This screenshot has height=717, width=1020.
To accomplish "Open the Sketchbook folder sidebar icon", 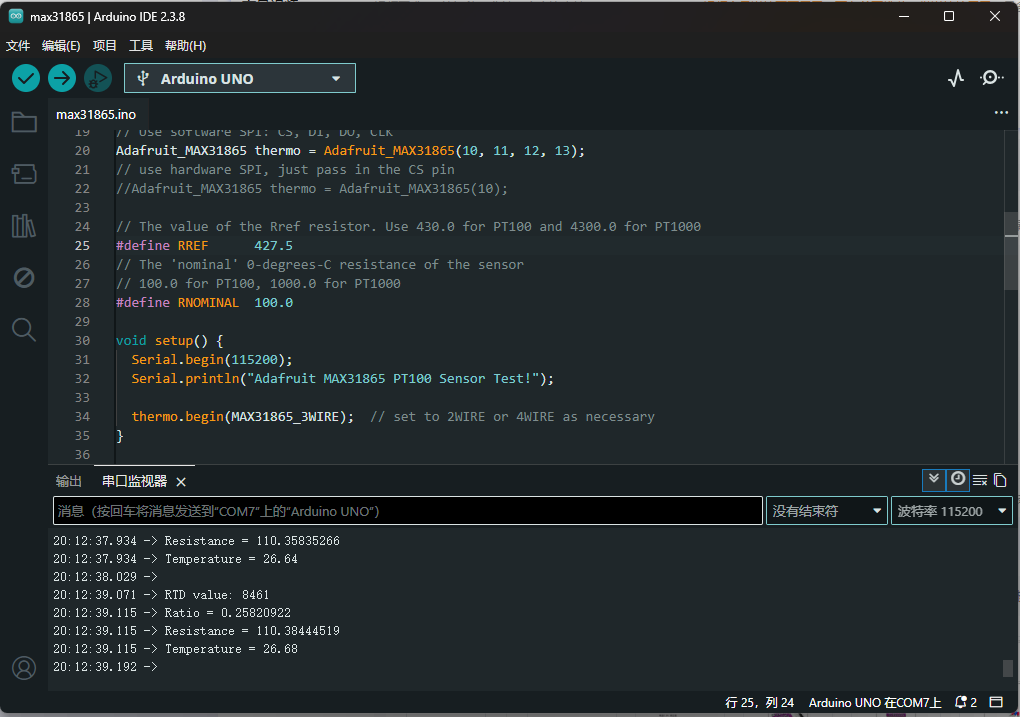I will [24, 122].
